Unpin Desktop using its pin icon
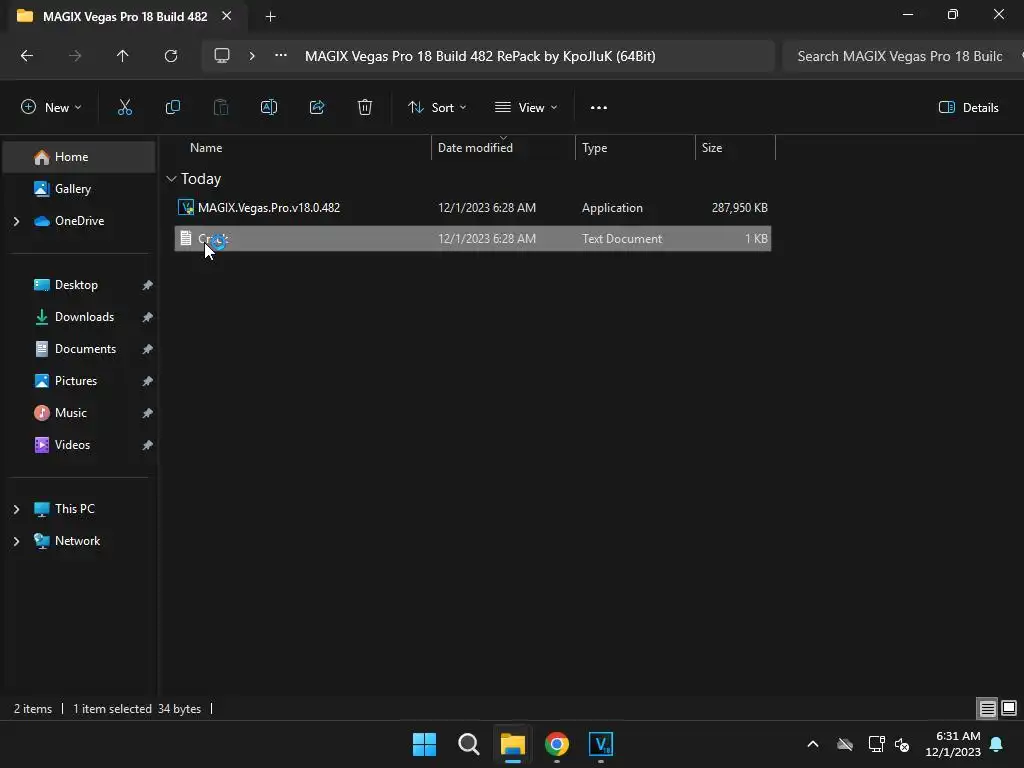This screenshot has height=768, width=1024. (148, 285)
